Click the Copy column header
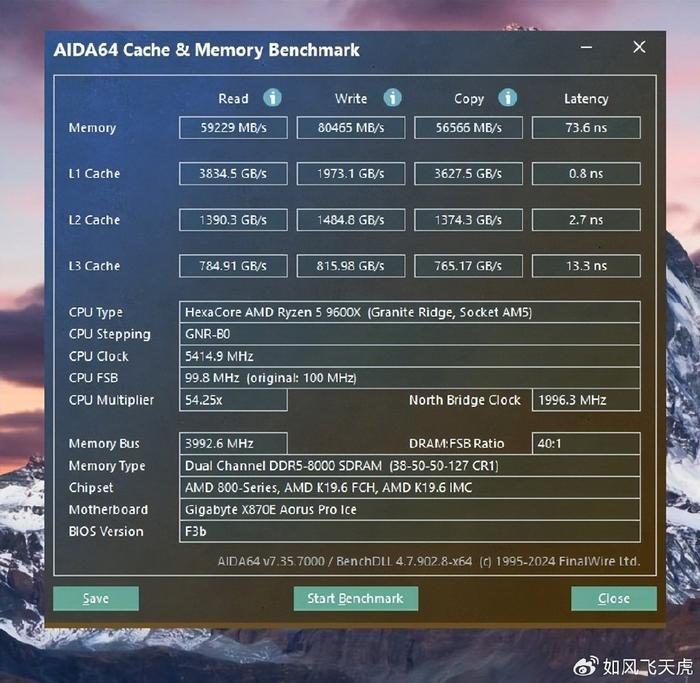This screenshot has width=700, height=683. point(469,99)
